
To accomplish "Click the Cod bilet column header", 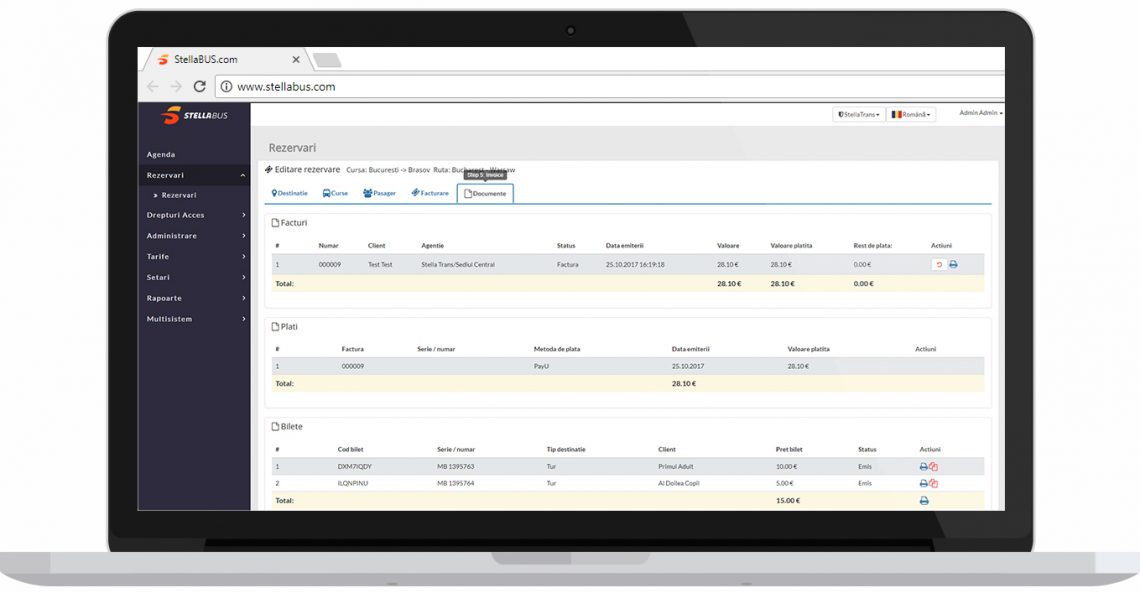I will [350, 450].
